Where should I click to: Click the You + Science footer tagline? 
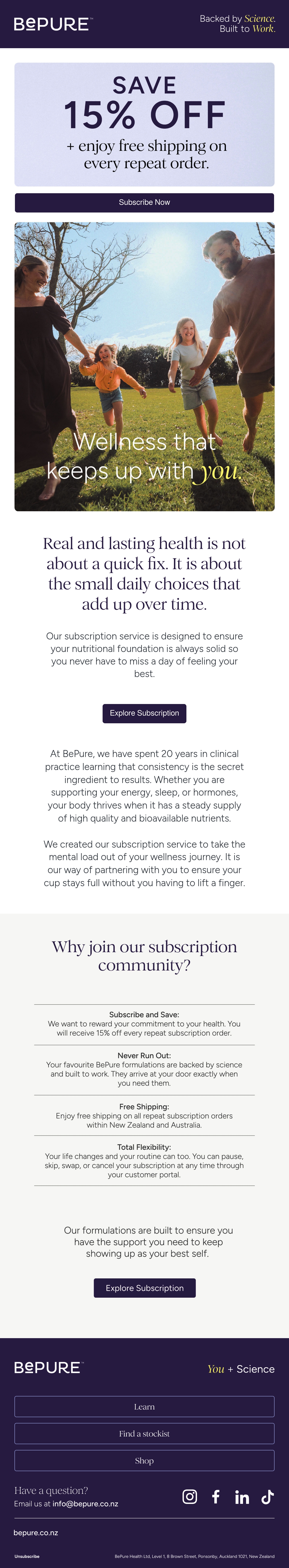[241, 1369]
